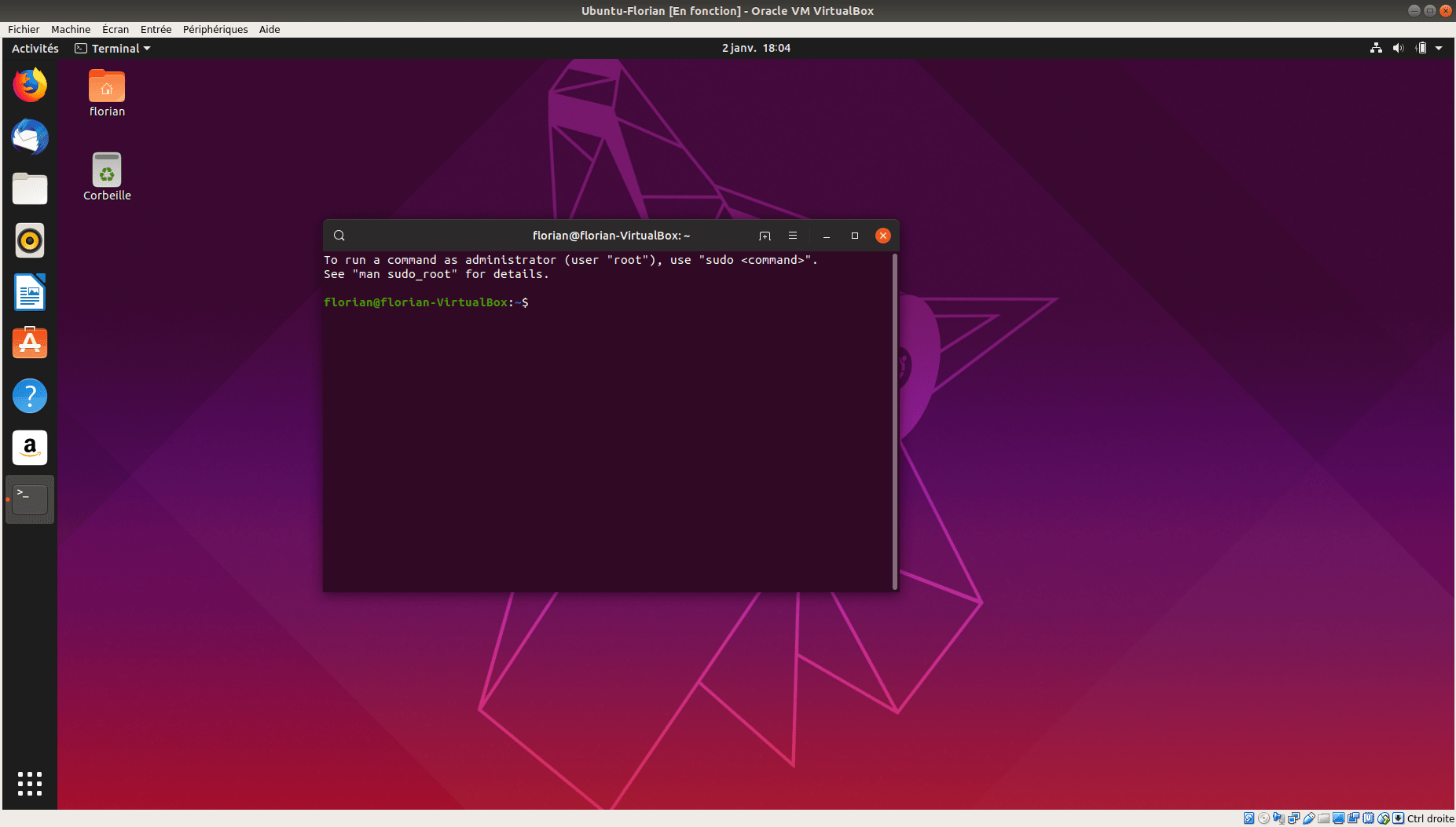The image size is (1456, 827).
Task: Open Ubuntu Software store icon
Action: coord(30,344)
